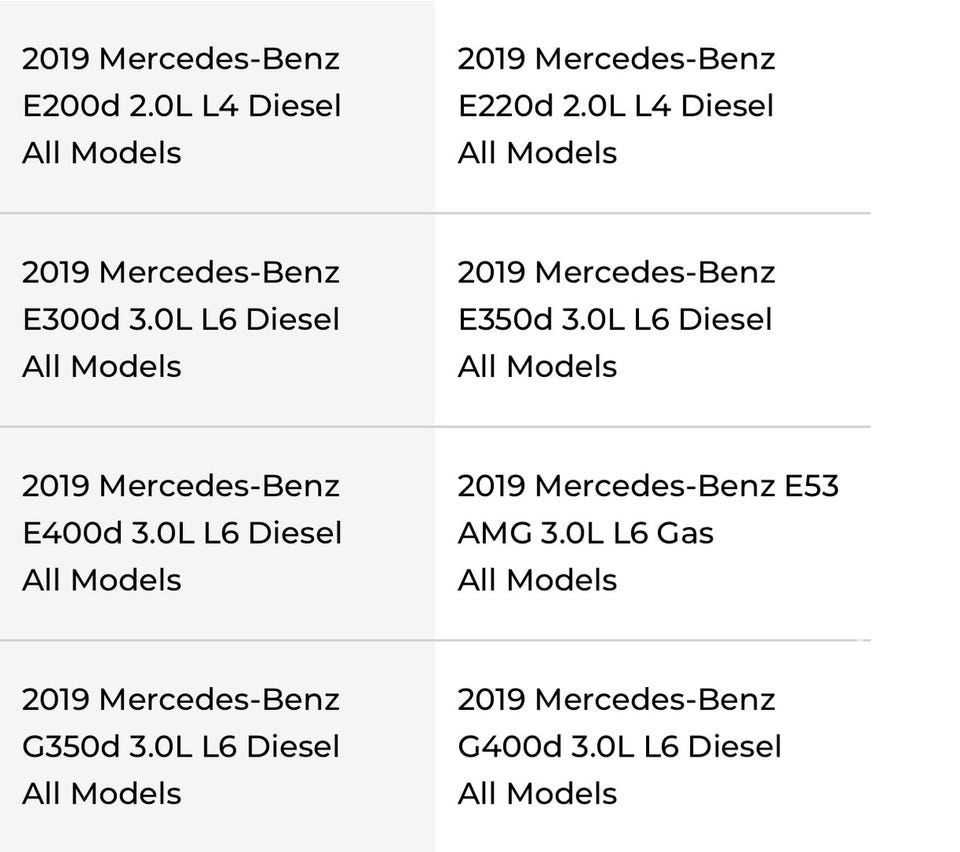Click the E400d 3.0L L6 Diesel entry
Viewport: 960px width, 852px height.
(182, 533)
